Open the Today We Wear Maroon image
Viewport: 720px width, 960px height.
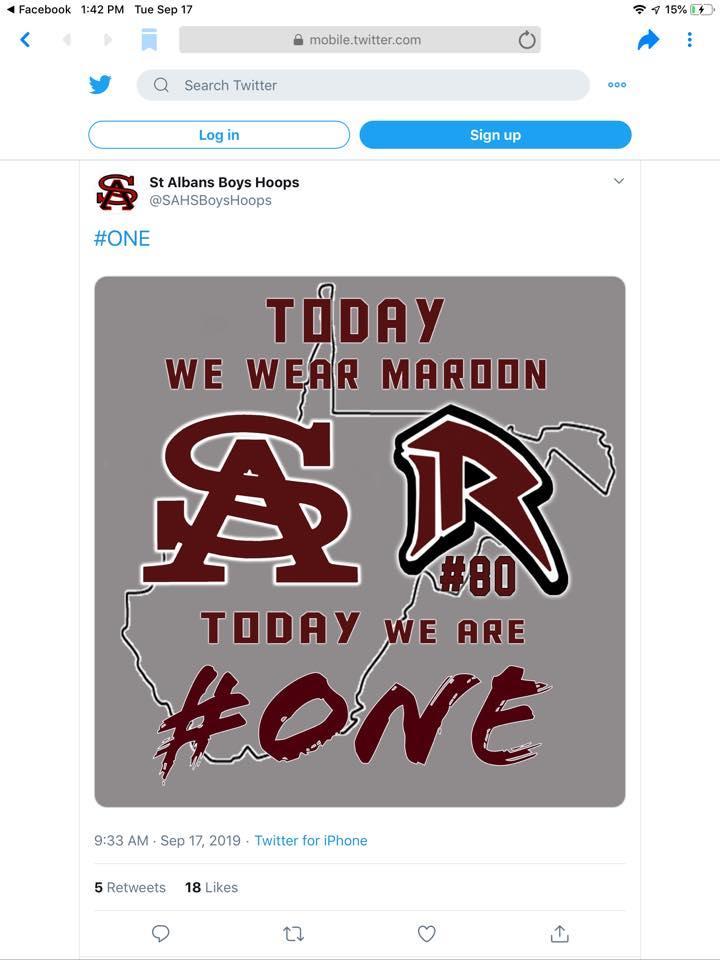[x=360, y=541]
